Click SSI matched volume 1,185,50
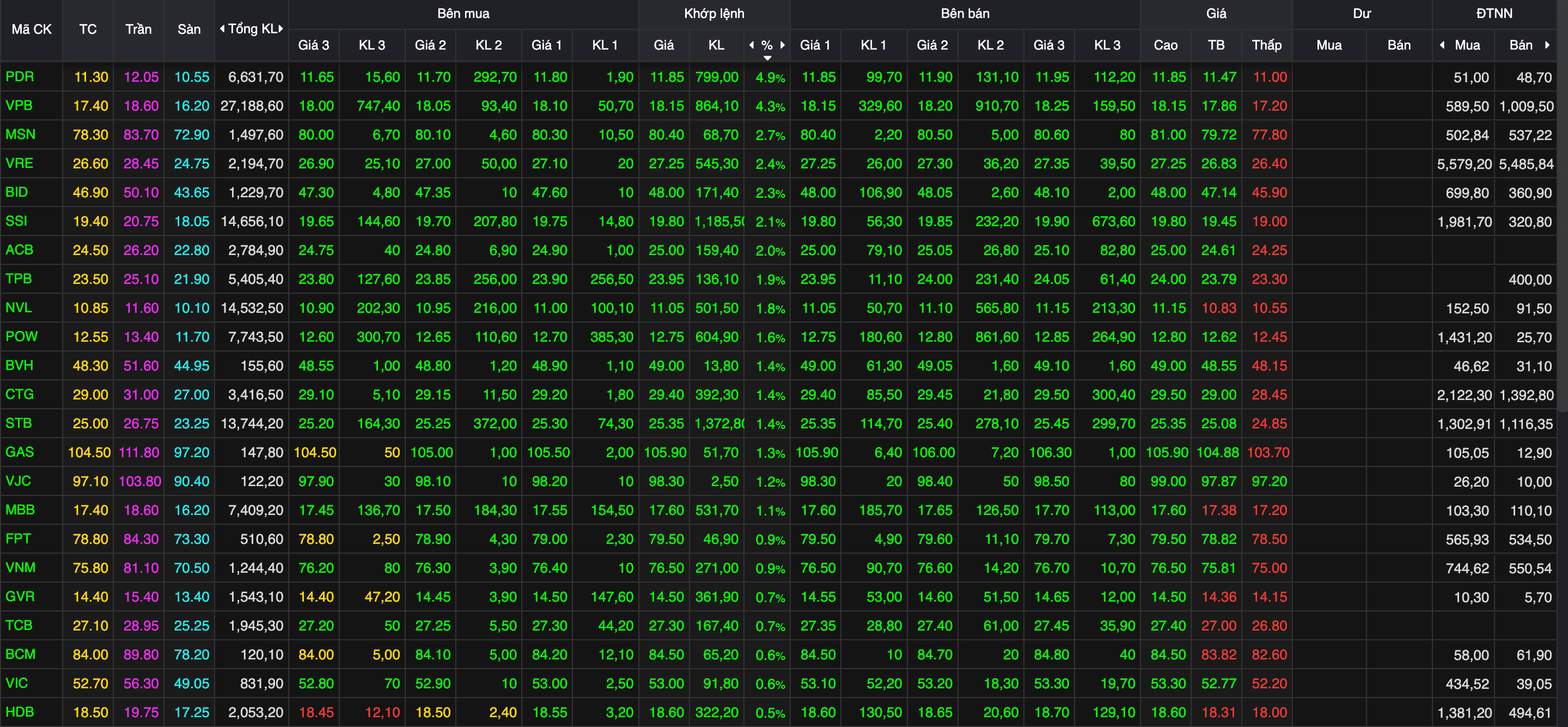 point(719,222)
